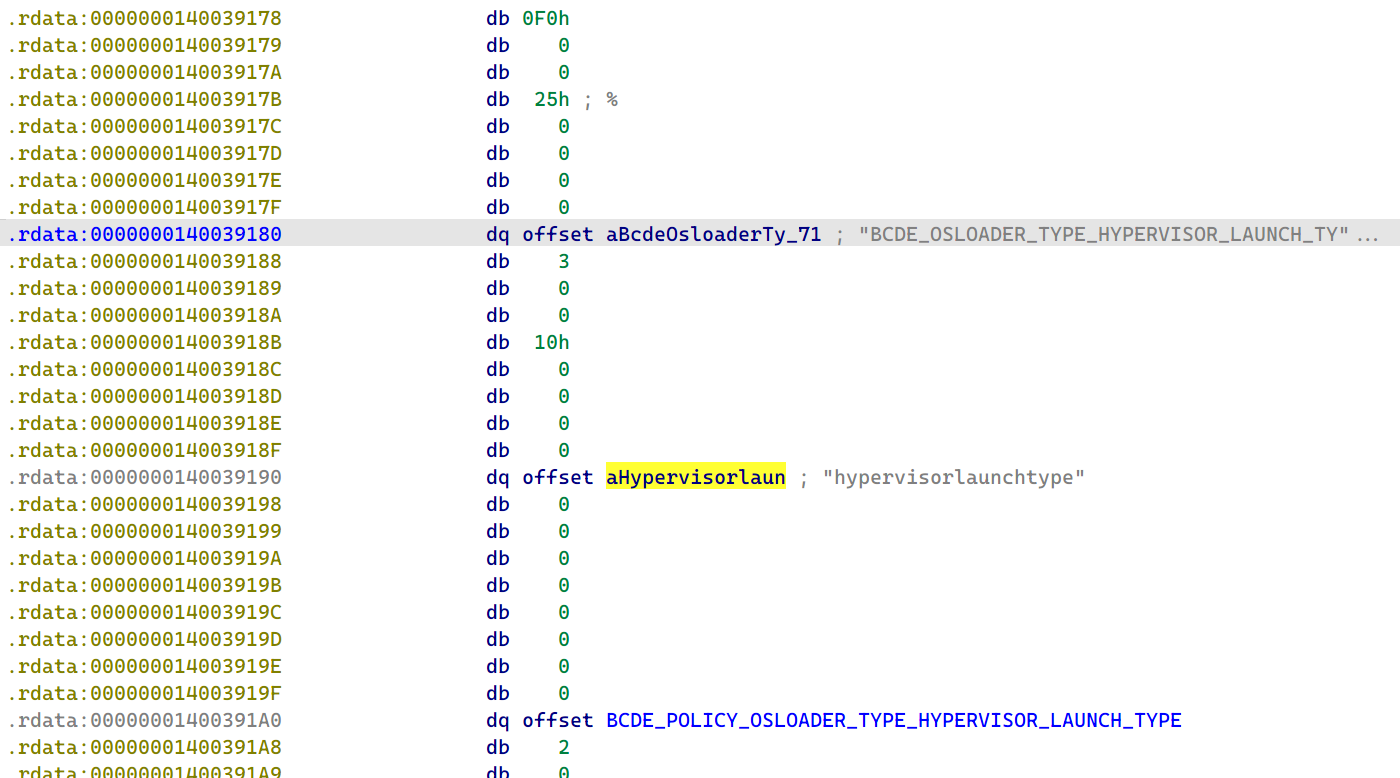The width and height of the screenshot is (1400, 778).
Task: Click address .rdata:000000014003917B
Action: click(x=144, y=99)
